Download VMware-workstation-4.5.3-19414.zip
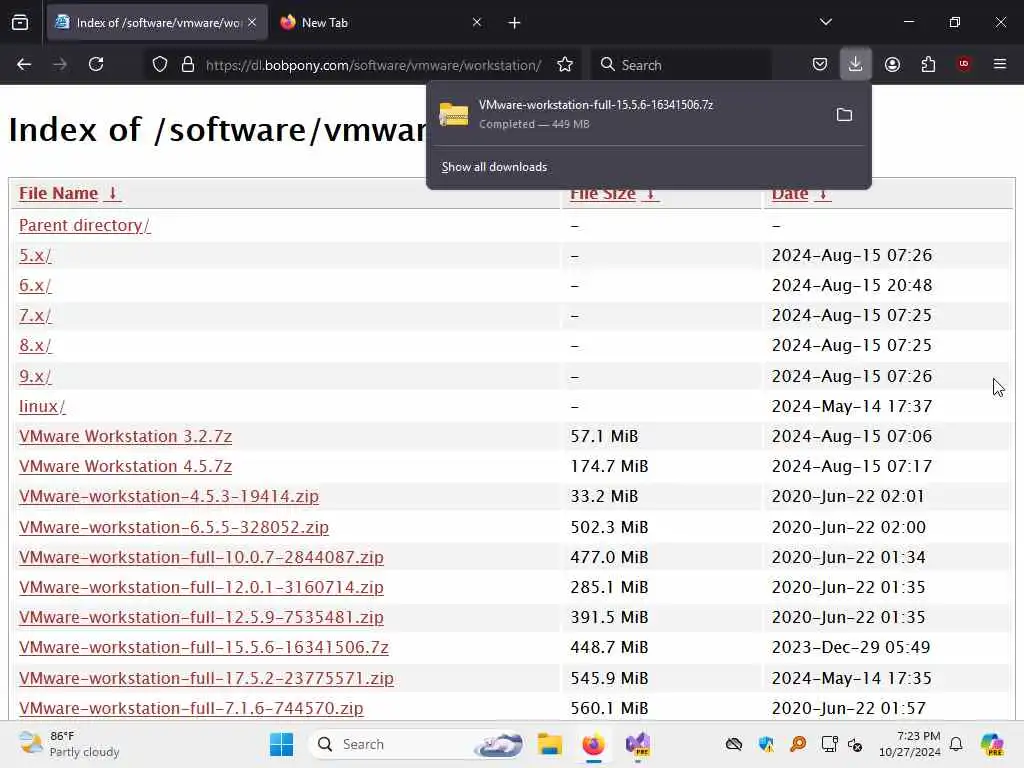Screen dimensions: 1024x768 tap(168, 496)
